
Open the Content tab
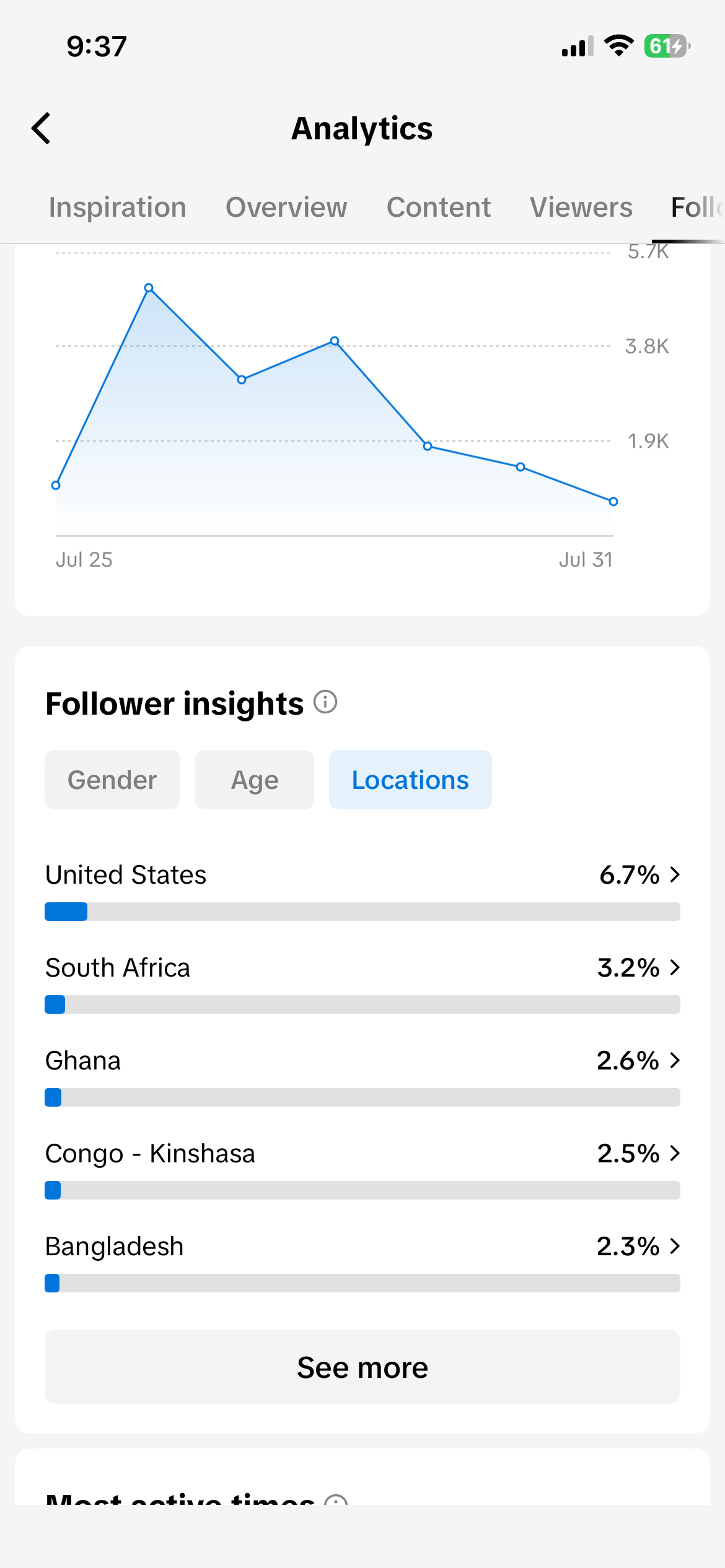click(x=439, y=207)
